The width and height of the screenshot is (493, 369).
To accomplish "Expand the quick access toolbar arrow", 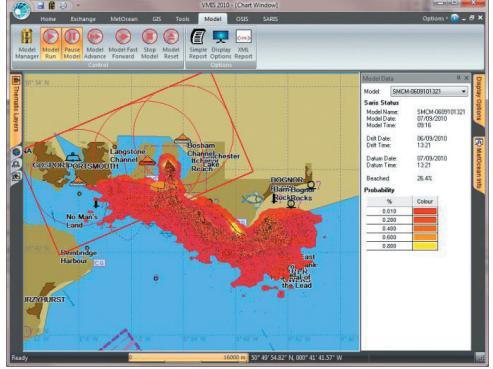I will click(x=78, y=5).
